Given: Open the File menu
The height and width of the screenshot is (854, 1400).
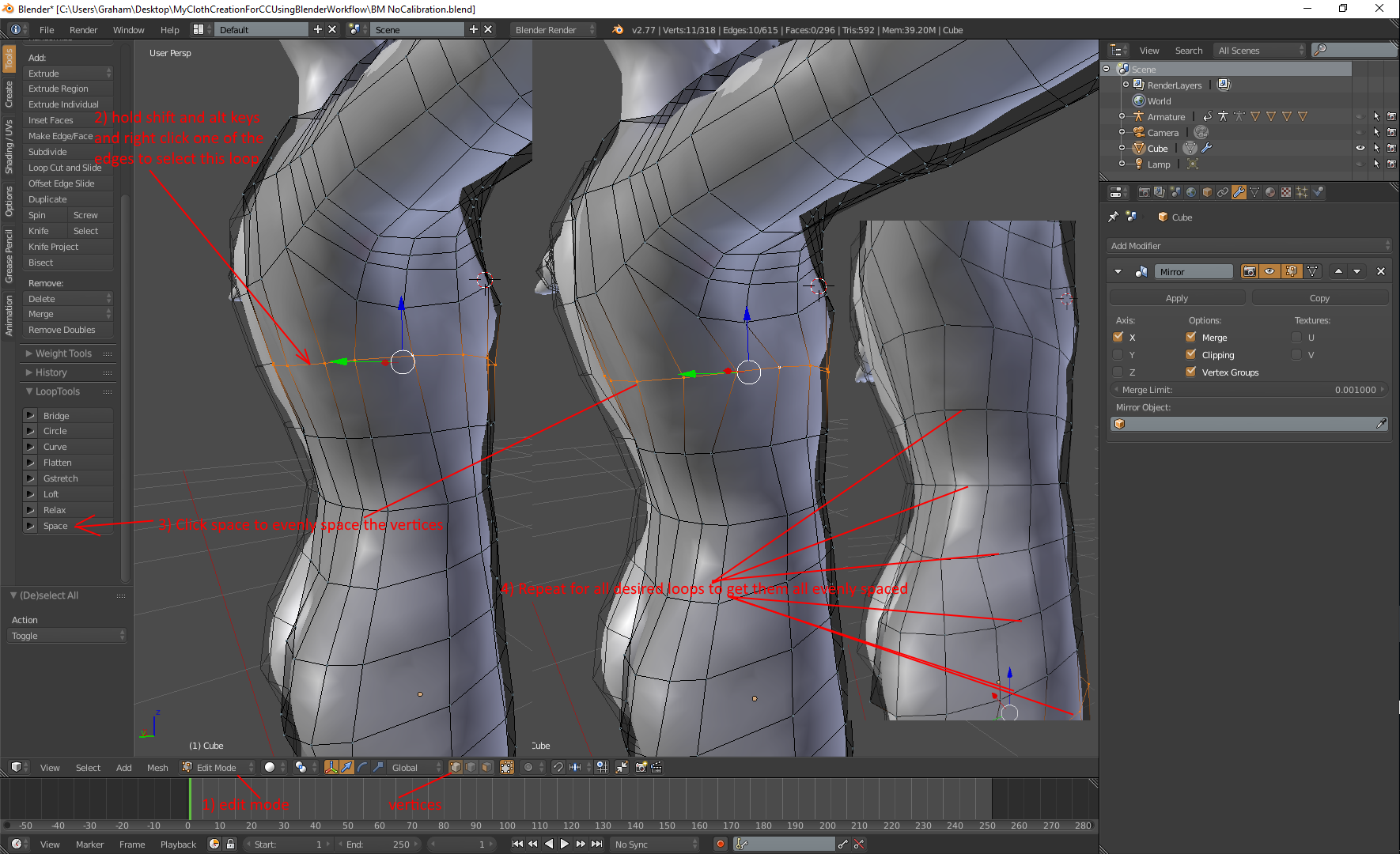Looking at the screenshot, I should click(47, 29).
